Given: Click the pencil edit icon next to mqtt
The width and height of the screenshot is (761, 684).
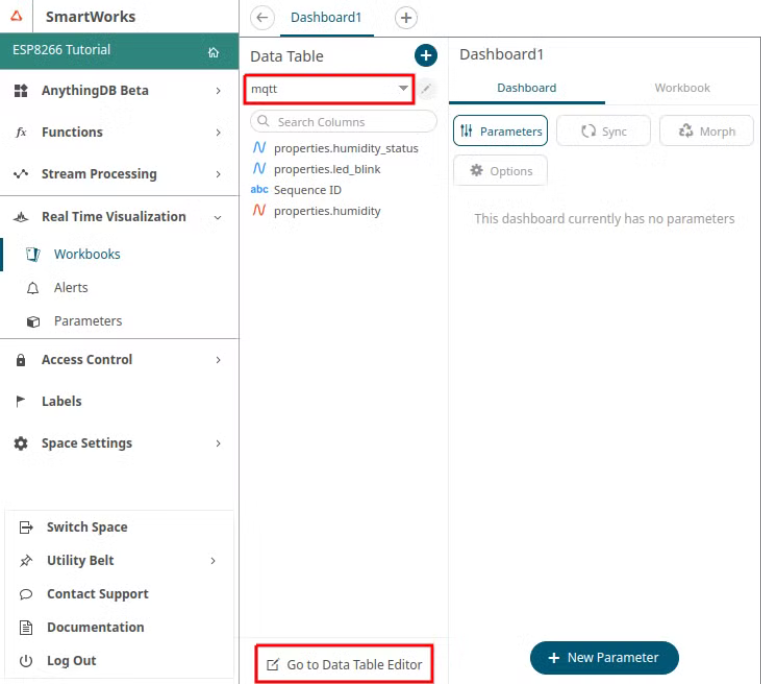Looking at the screenshot, I should click(x=427, y=89).
